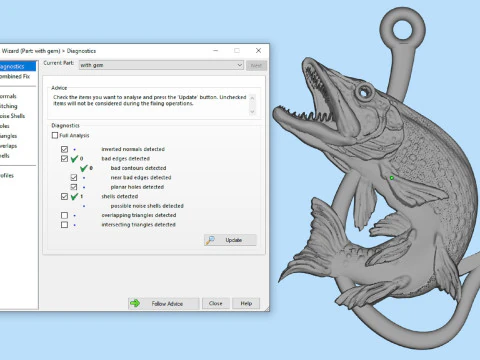Click the Follow Advice button

tap(164, 303)
